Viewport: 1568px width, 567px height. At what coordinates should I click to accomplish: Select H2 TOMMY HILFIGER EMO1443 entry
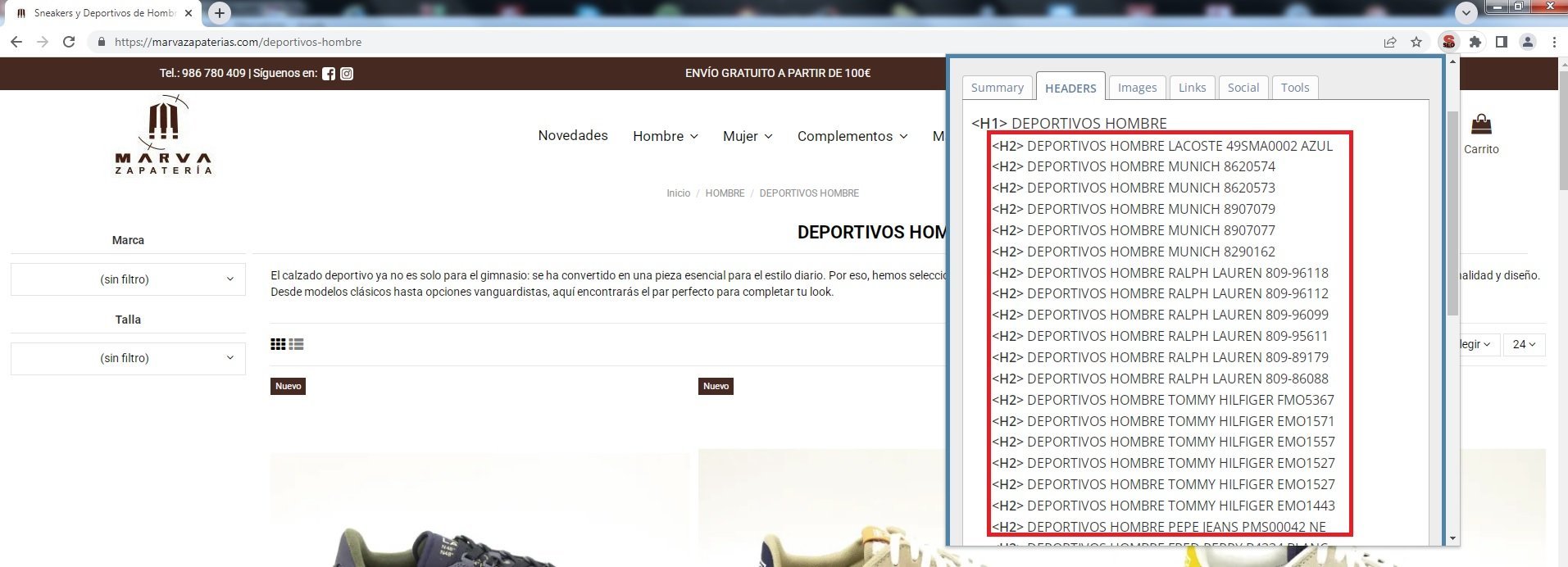[1163, 506]
